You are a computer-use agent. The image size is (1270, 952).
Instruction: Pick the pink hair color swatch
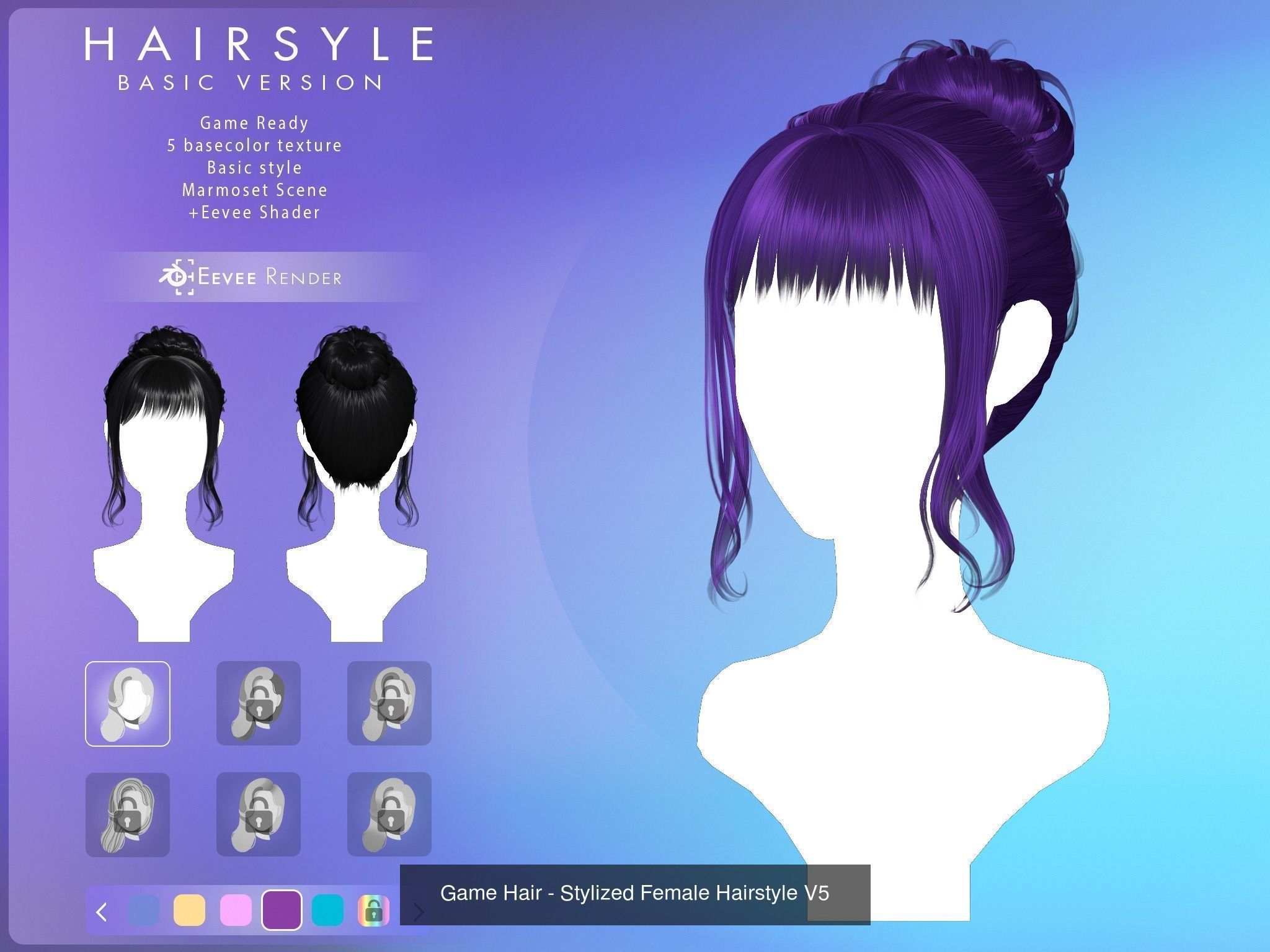[x=236, y=910]
